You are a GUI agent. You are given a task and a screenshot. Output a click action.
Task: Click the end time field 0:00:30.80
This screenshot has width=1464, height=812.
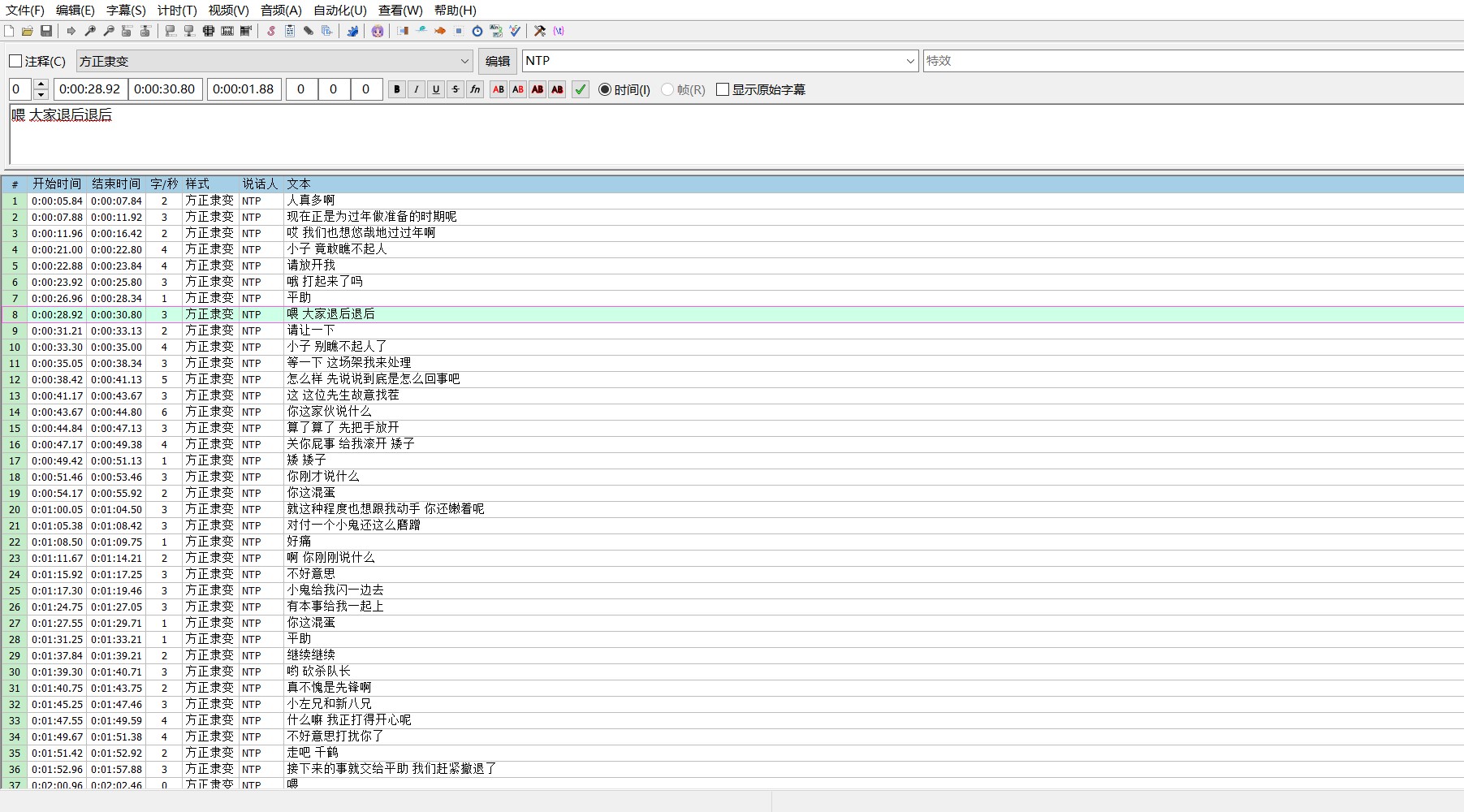tap(165, 89)
